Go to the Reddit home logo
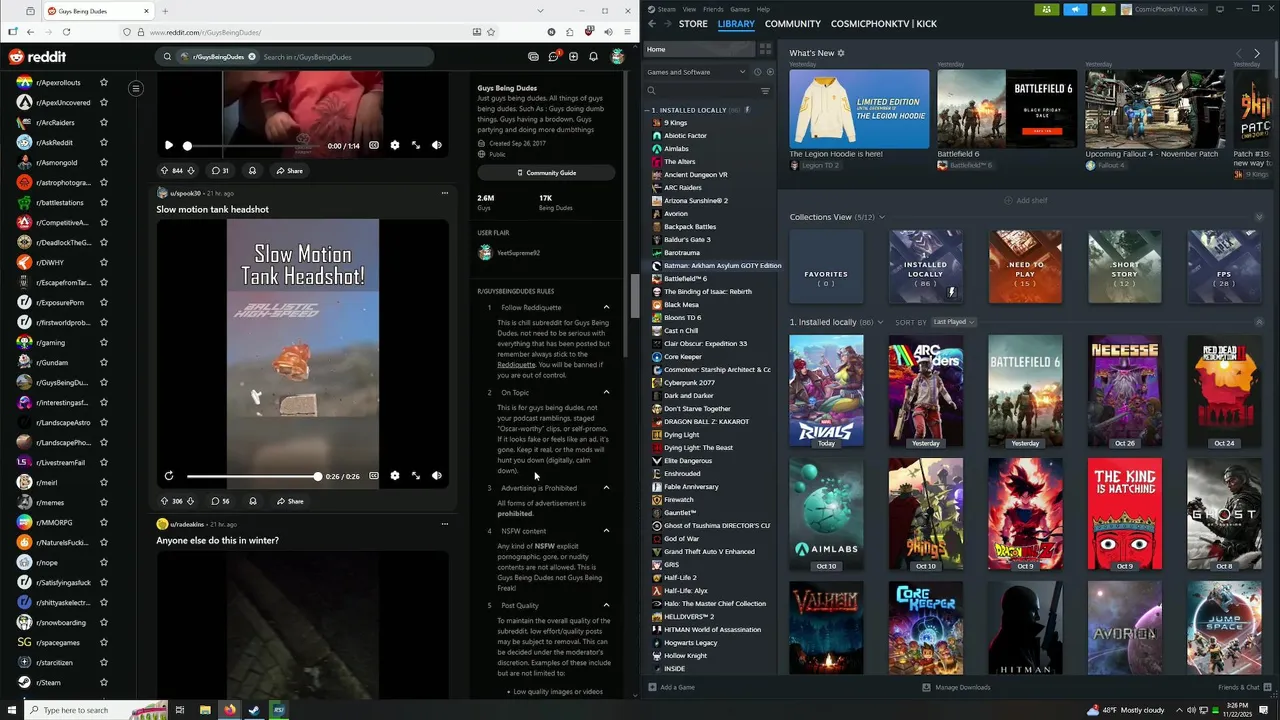The image size is (1280, 720). pos(38,57)
